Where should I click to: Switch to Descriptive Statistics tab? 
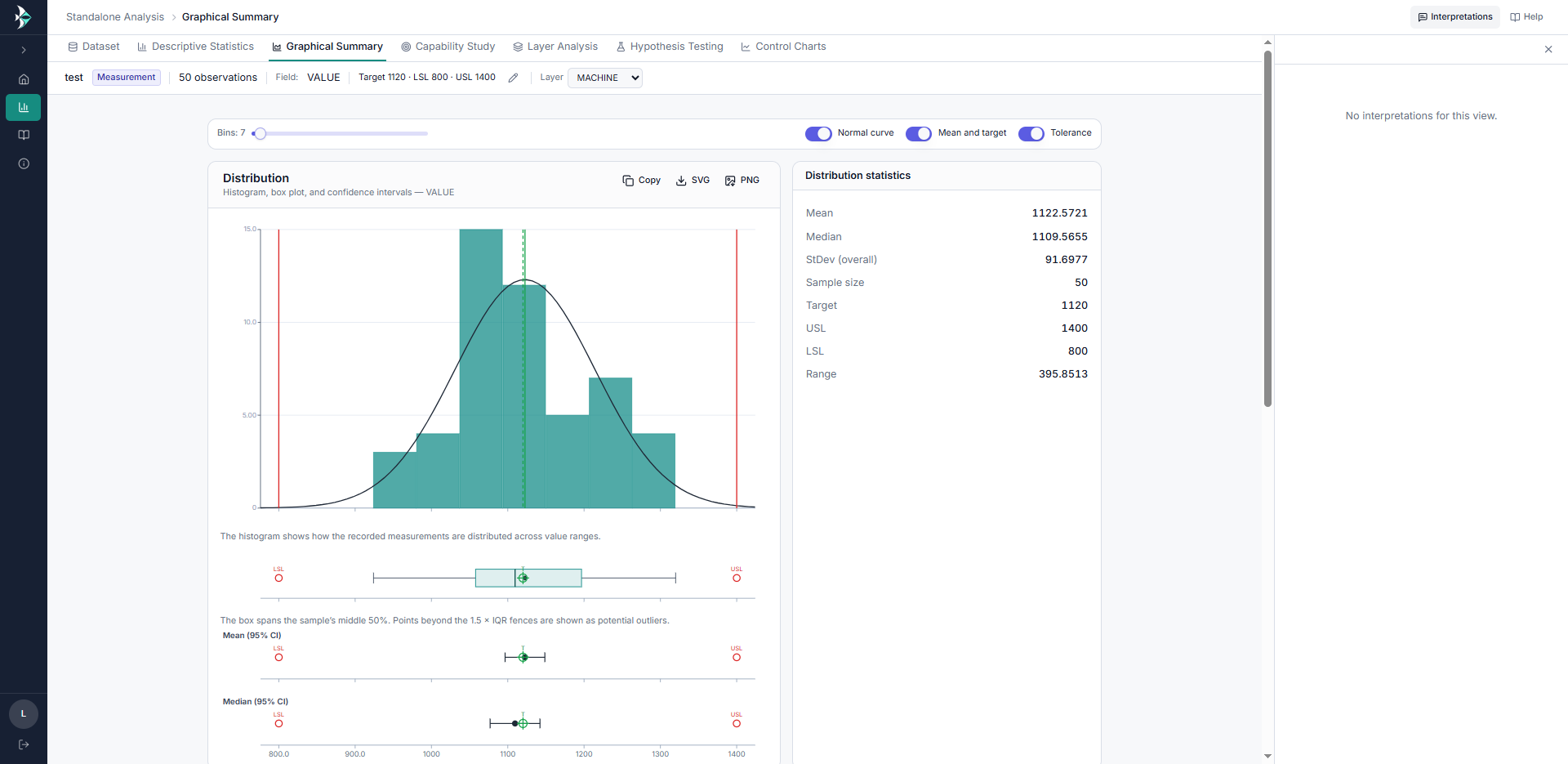pos(196,47)
